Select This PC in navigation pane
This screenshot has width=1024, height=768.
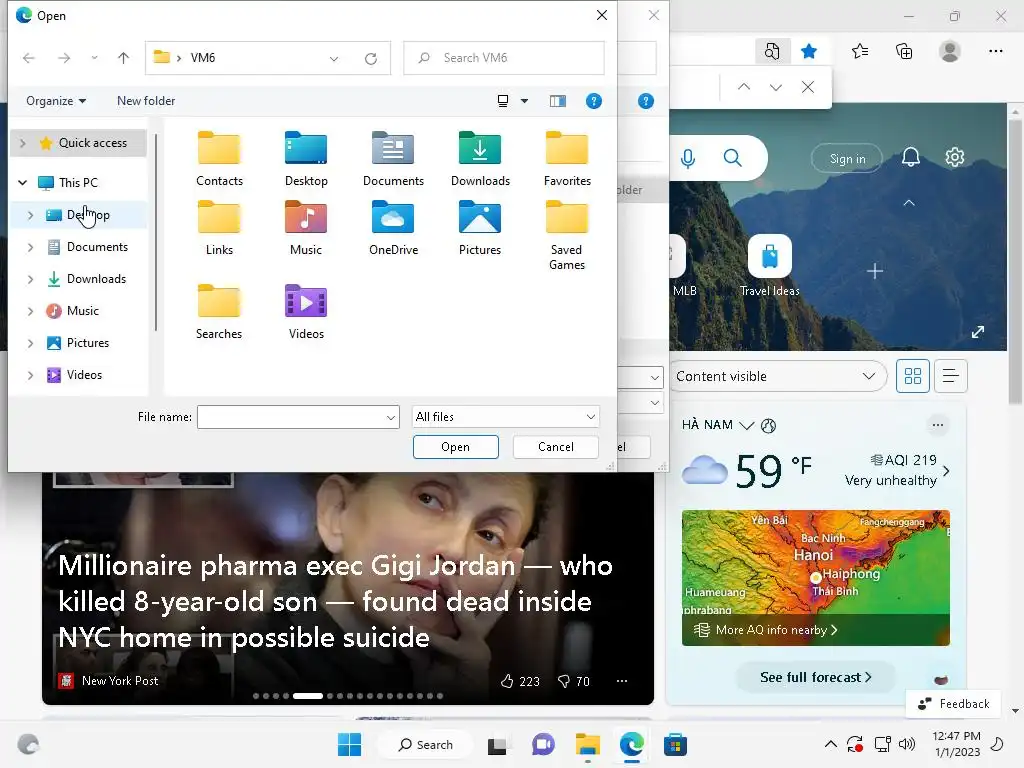(x=78, y=183)
